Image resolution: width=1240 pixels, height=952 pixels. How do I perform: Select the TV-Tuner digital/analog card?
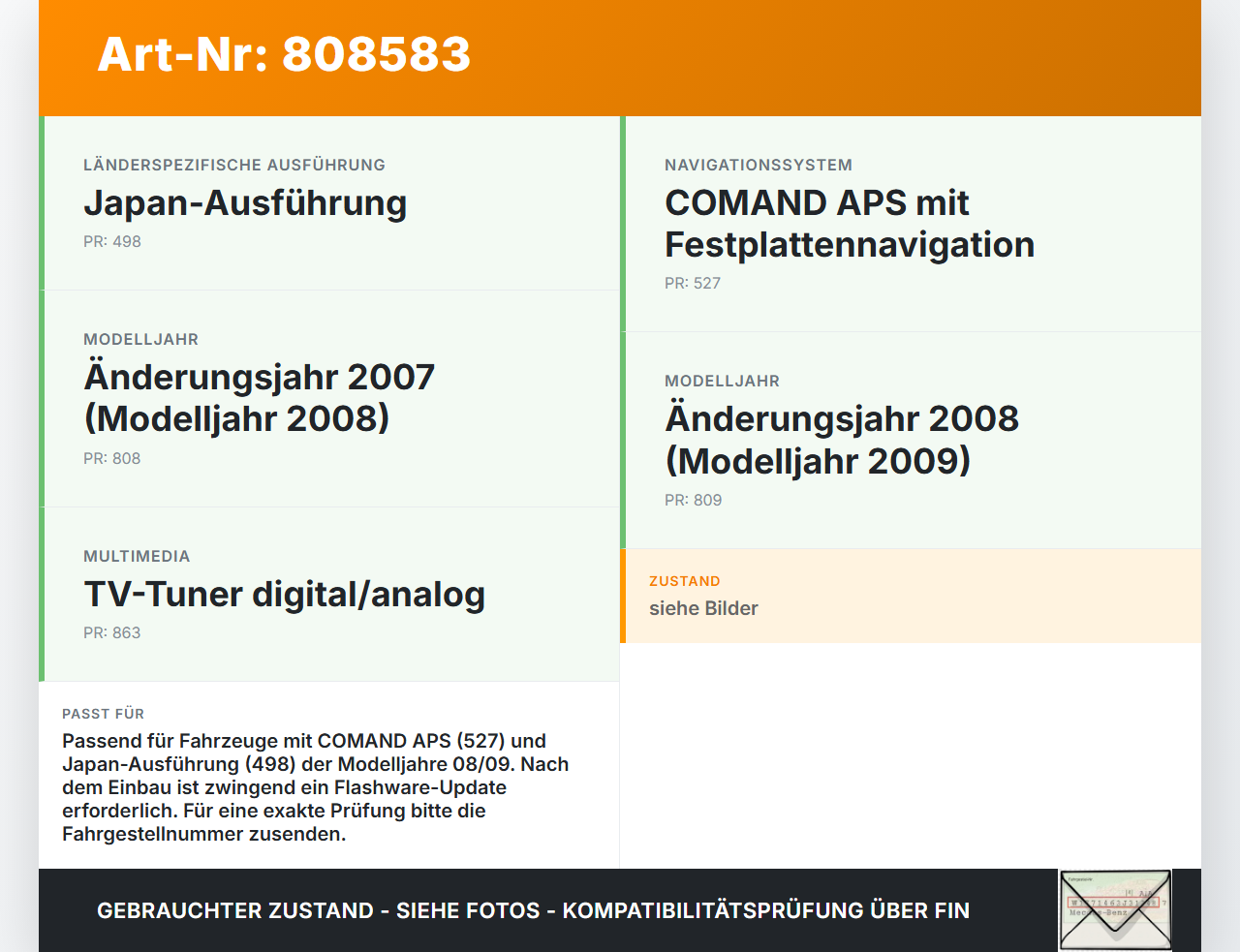pos(329,595)
